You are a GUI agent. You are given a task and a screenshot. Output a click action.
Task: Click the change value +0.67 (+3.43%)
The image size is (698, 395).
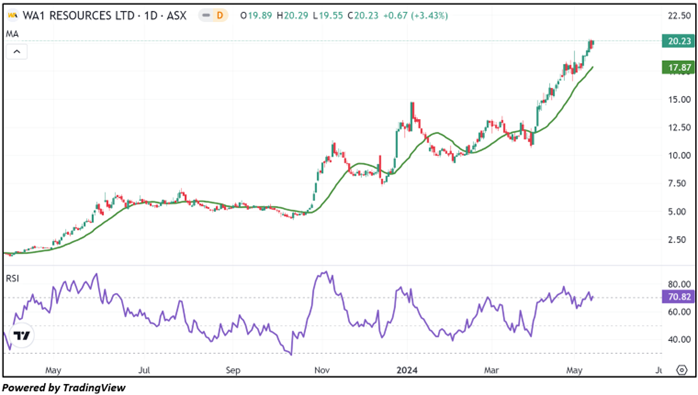pos(415,16)
